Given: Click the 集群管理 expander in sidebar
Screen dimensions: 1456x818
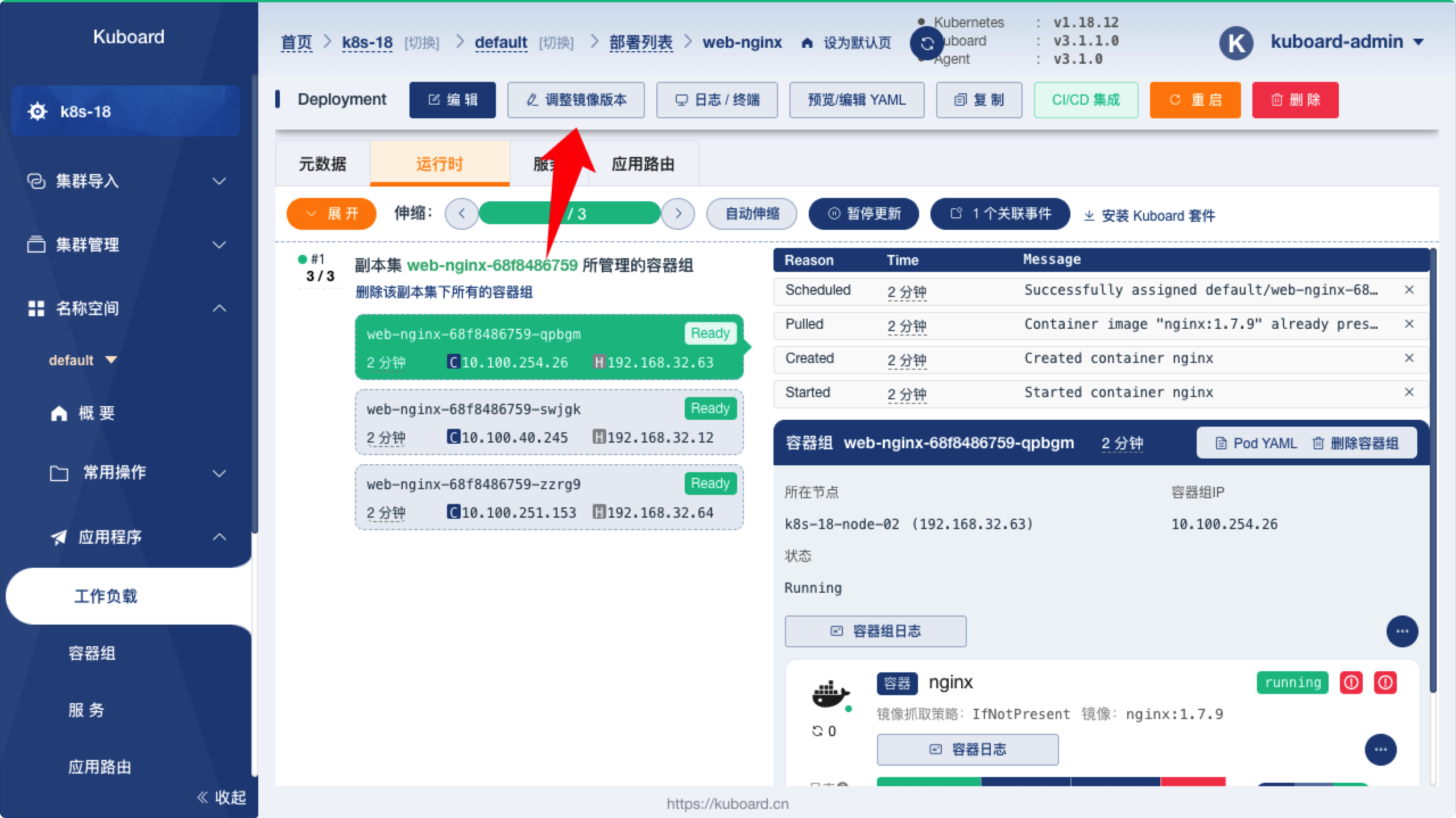Looking at the screenshot, I should (x=128, y=245).
